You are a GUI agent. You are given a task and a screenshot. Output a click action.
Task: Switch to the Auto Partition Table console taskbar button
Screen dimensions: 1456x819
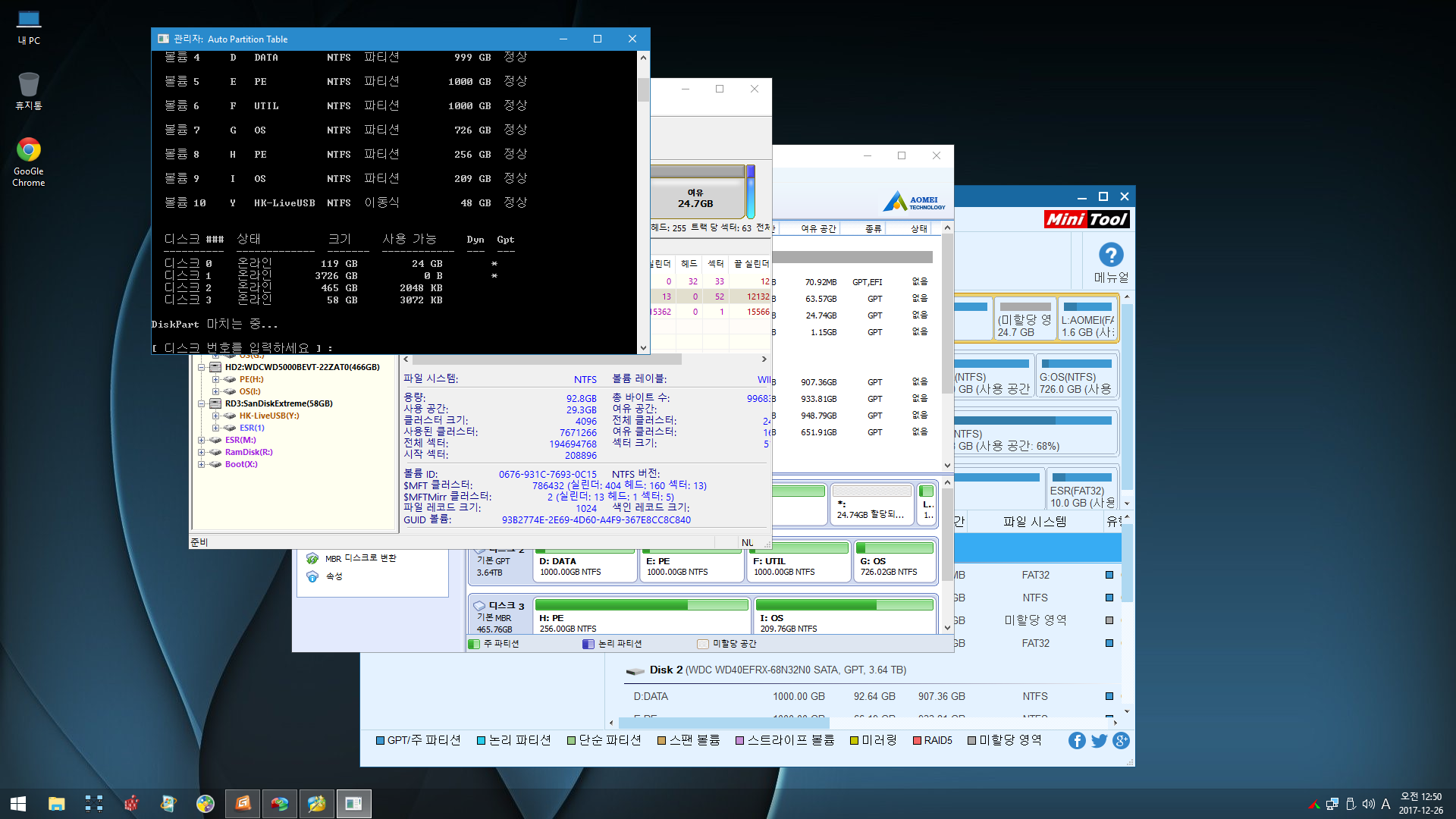pyautogui.click(x=354, y=804)
